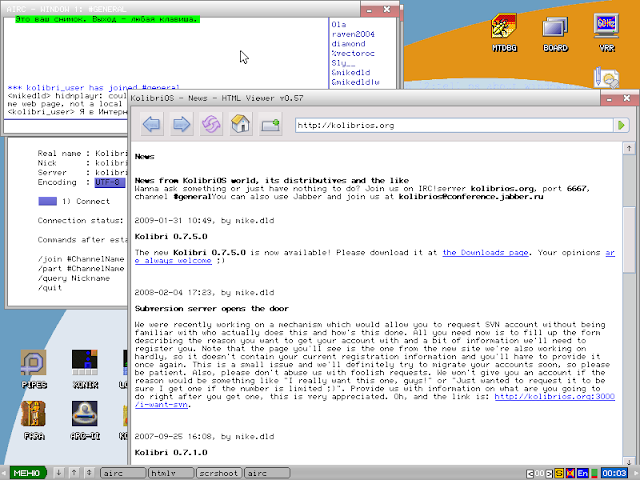Click the left arrow tray button beside the 00 counter
This screenshot has width=640, height=480.
pyautogui.click(x=530, y=474)
